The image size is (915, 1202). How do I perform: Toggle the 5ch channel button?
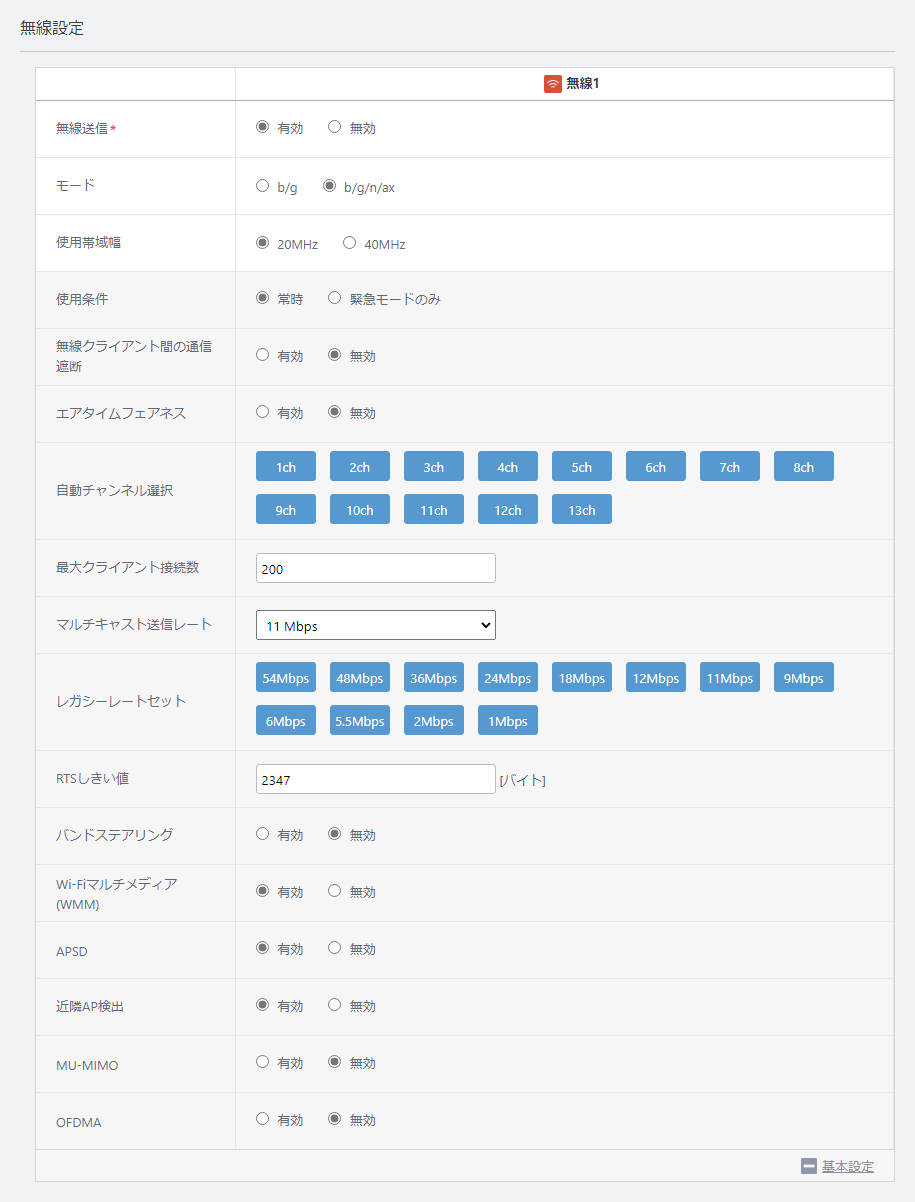(582, 466)
